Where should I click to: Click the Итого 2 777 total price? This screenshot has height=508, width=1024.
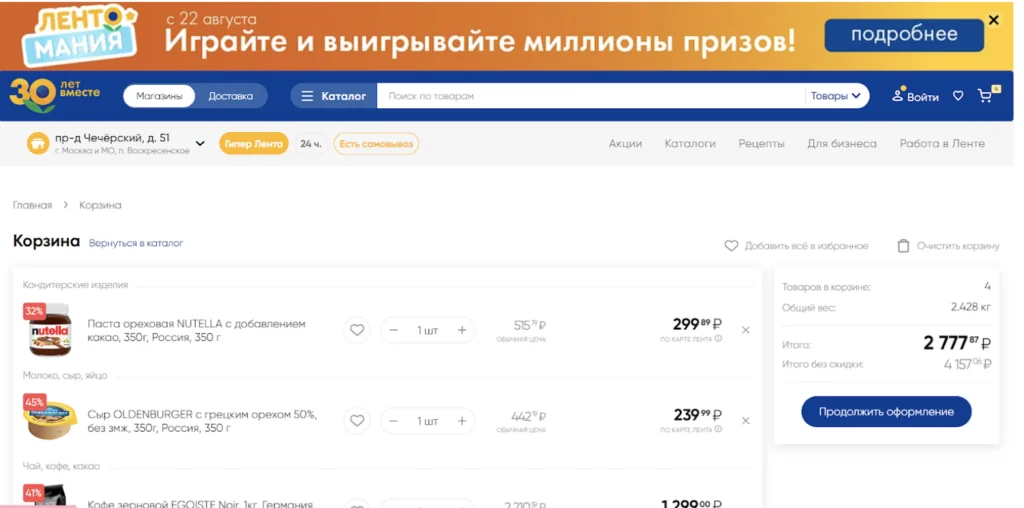(957, 343)
